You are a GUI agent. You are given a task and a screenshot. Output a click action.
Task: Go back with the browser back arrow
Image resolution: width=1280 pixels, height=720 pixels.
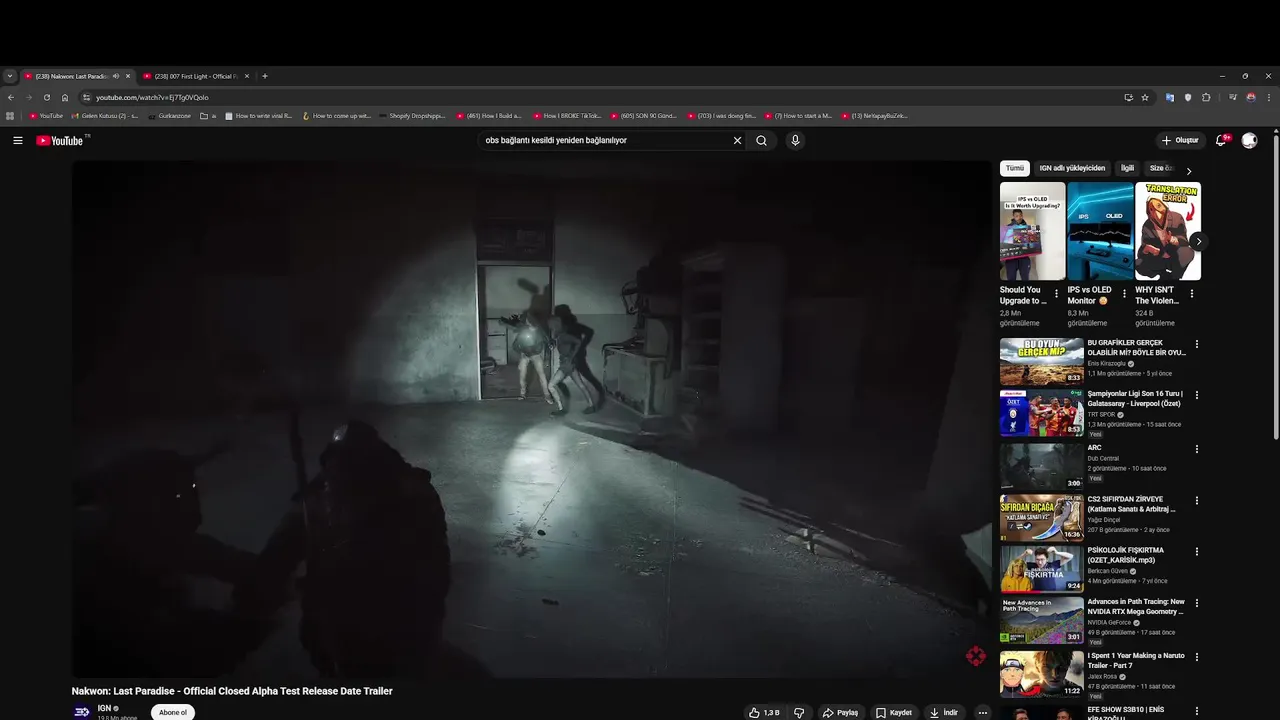(11, 97)
